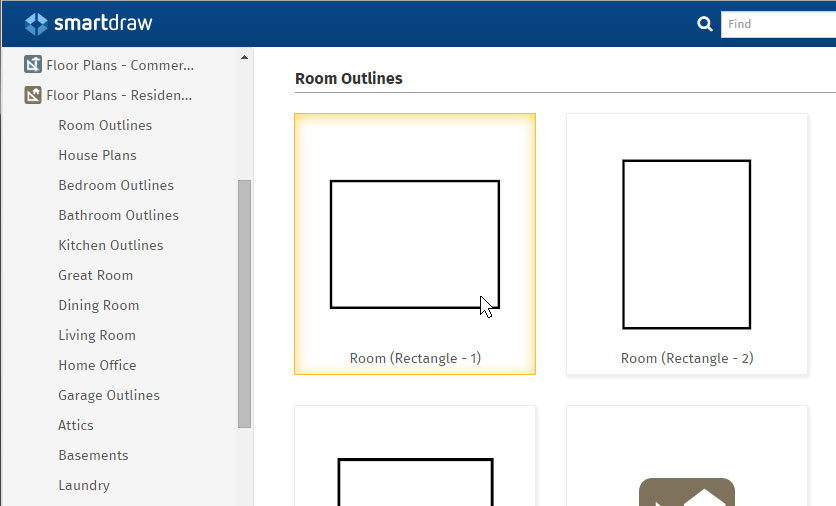This screenshot has height=506, width=836.
Task: Click sidebar scrollbar up arrow
Action: [244, 57]
